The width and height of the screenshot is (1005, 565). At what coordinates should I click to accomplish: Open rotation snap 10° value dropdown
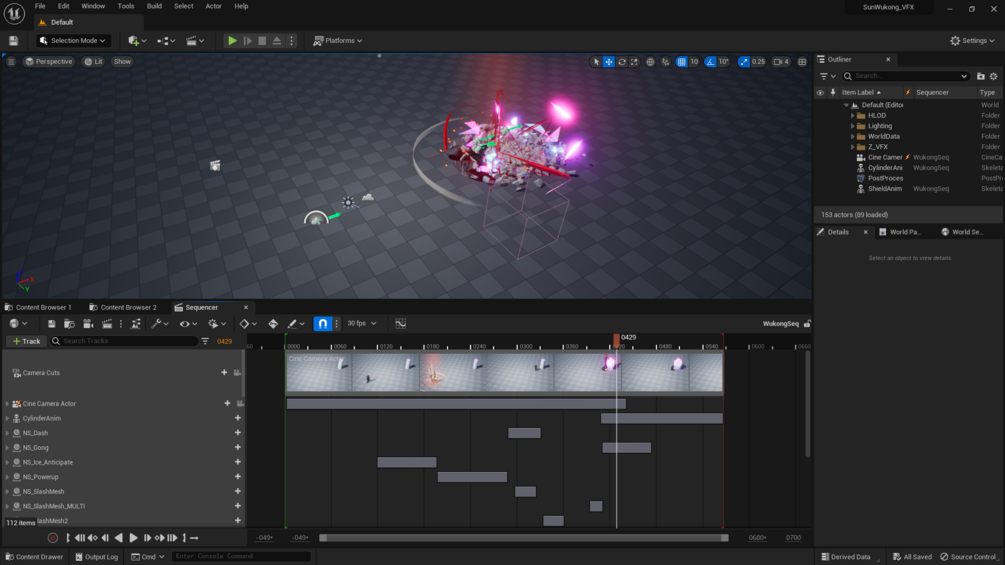[724, 62]
